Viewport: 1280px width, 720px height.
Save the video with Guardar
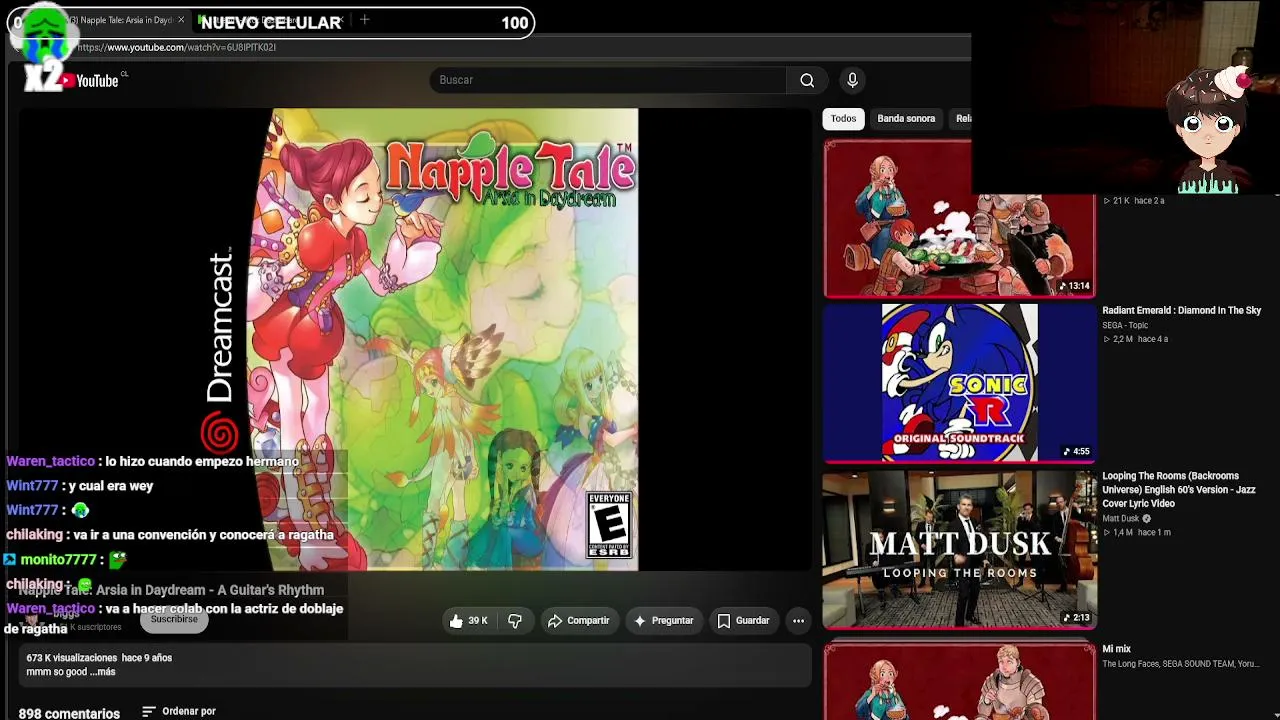click(x=743, y=621)
